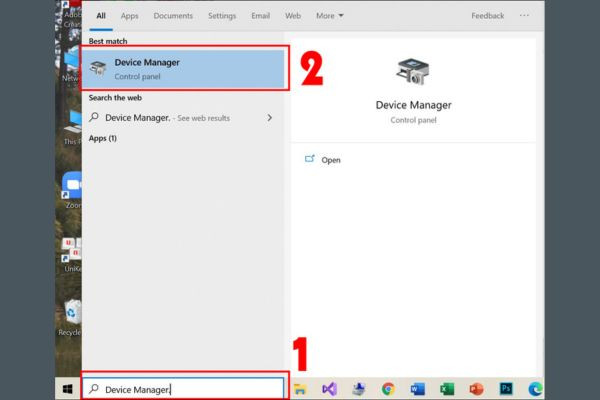Expand the More dropdown

click(x=329, y=16)
